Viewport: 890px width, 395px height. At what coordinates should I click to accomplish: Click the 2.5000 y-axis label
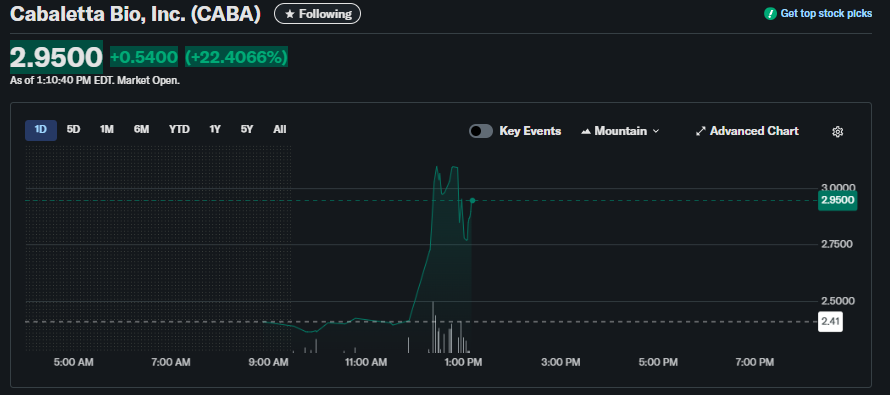point(839,301)
